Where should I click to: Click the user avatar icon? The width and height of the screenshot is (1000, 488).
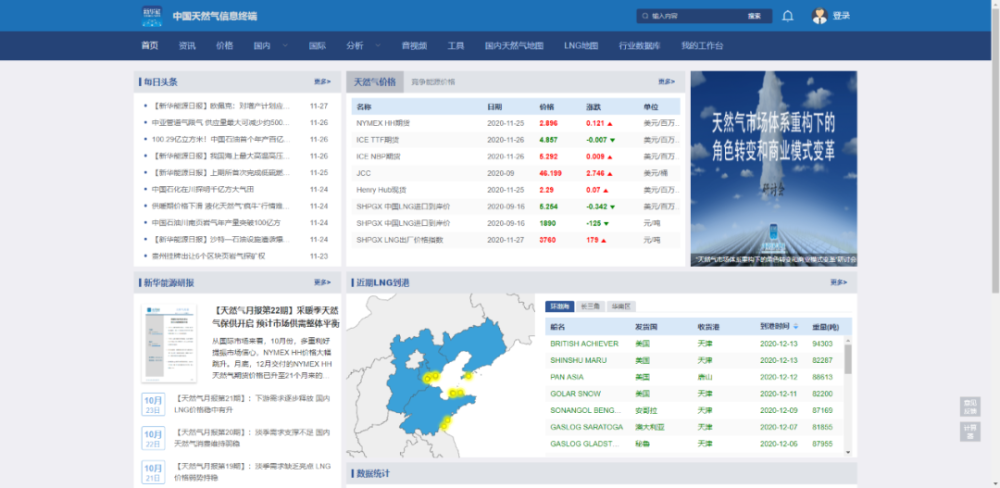[x=820, y=16]
